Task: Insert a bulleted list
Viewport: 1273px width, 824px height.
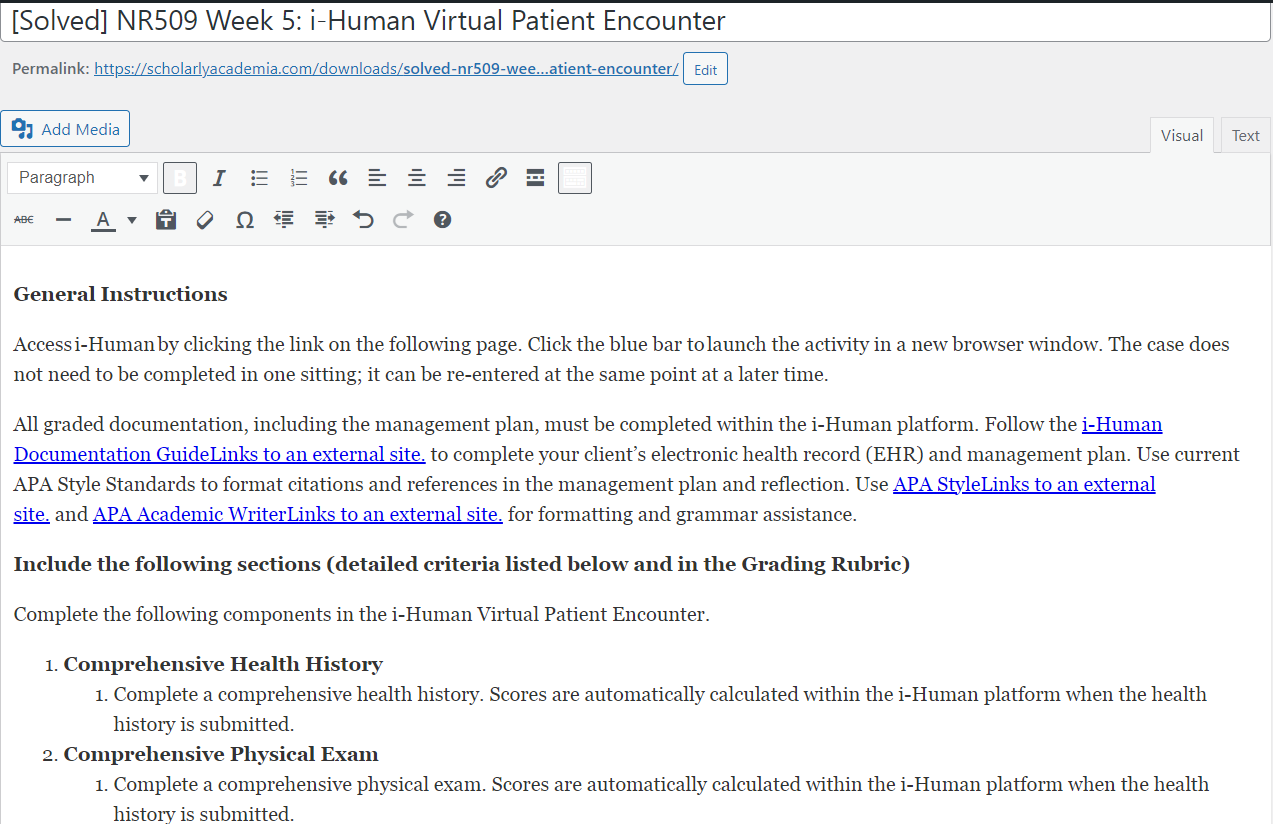Action: (259, 178)
